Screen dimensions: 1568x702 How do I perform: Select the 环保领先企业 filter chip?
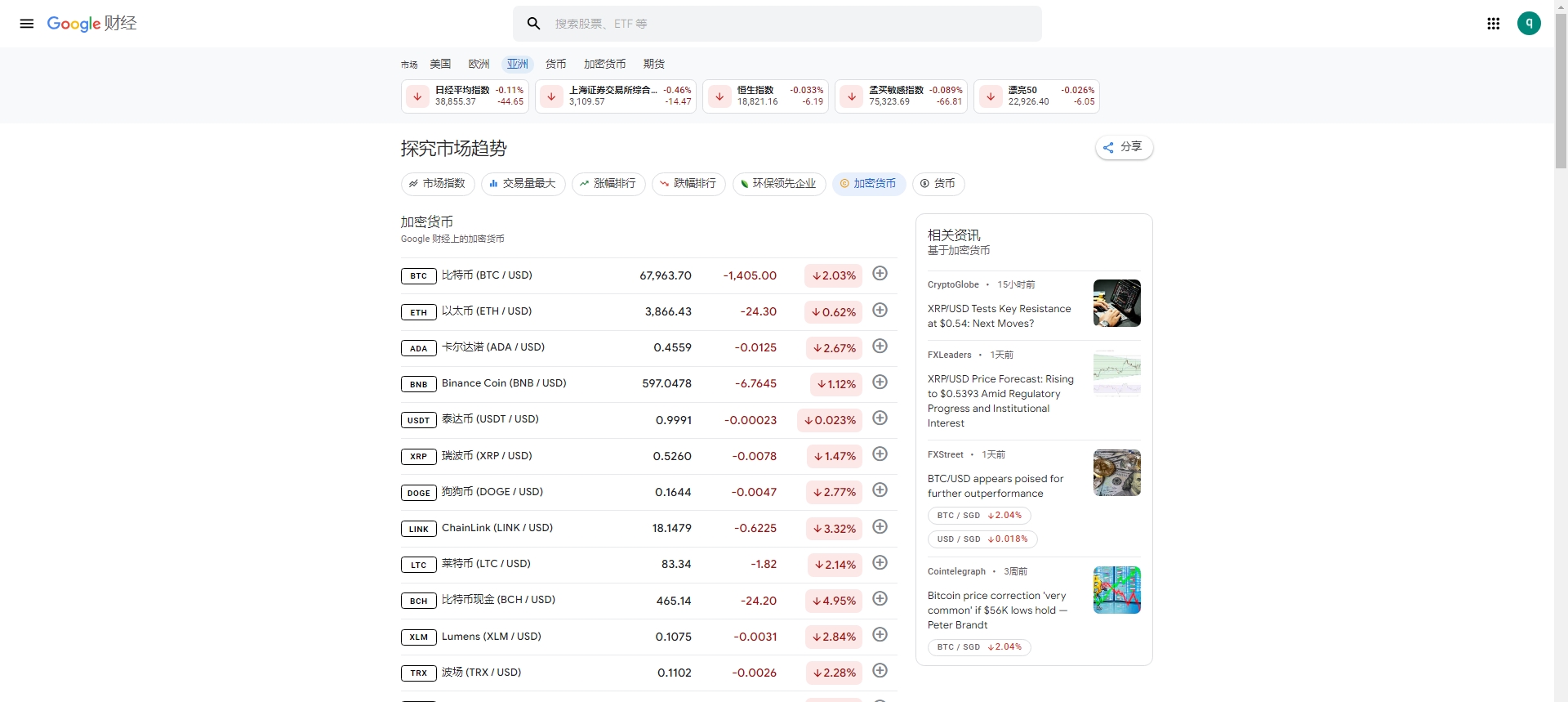779,184
